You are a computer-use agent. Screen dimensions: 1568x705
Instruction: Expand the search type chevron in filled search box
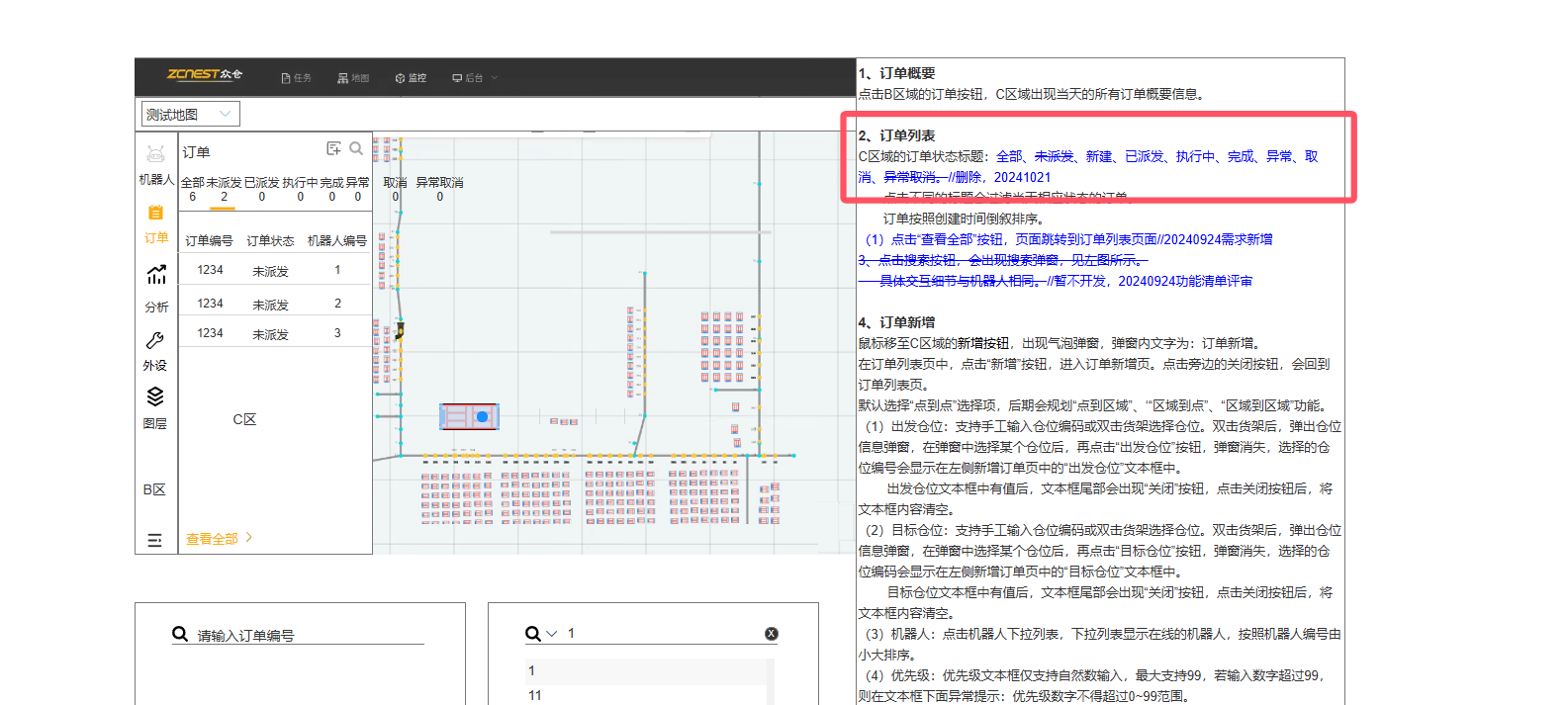(552, 634)
